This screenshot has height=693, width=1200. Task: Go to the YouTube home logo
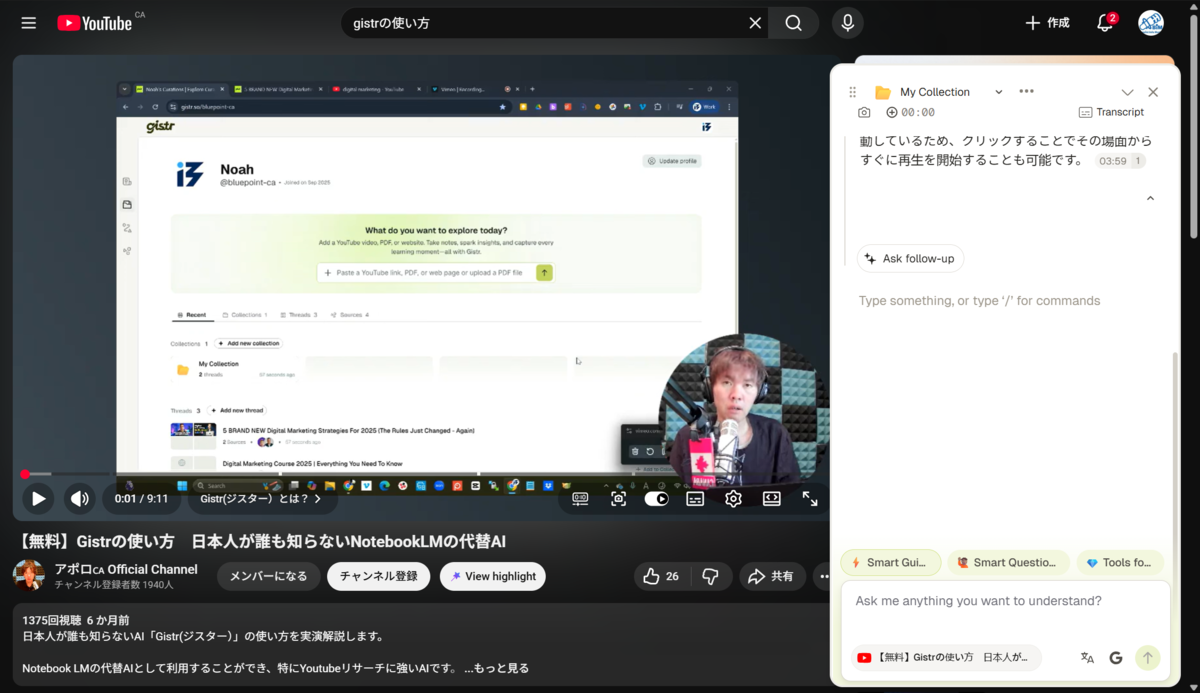pyautogui.click(x=95, y=23)
